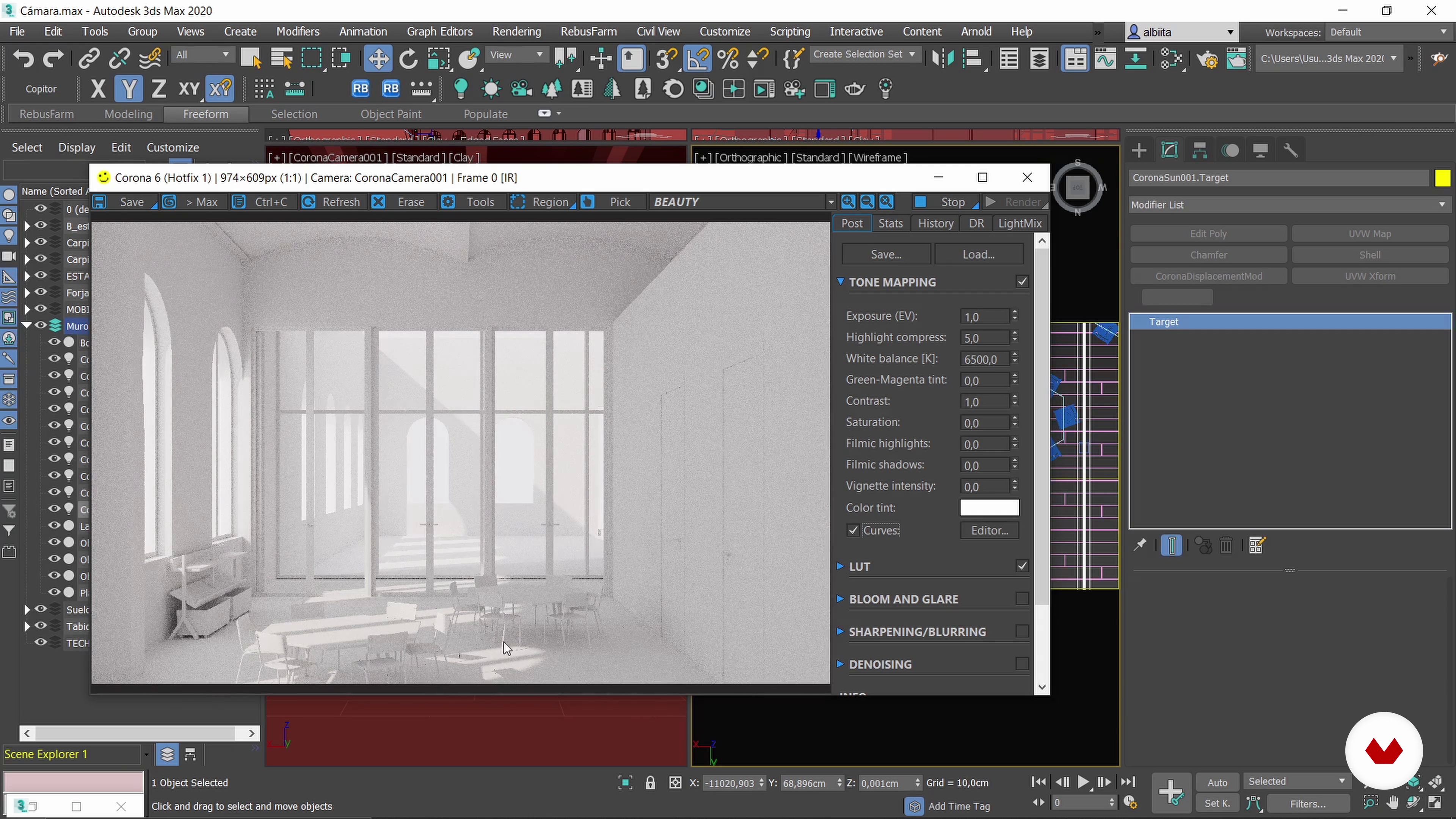Click Scene Explorer horizontal scrollbar
1456x819 pixels.
[x=139, y=733]
